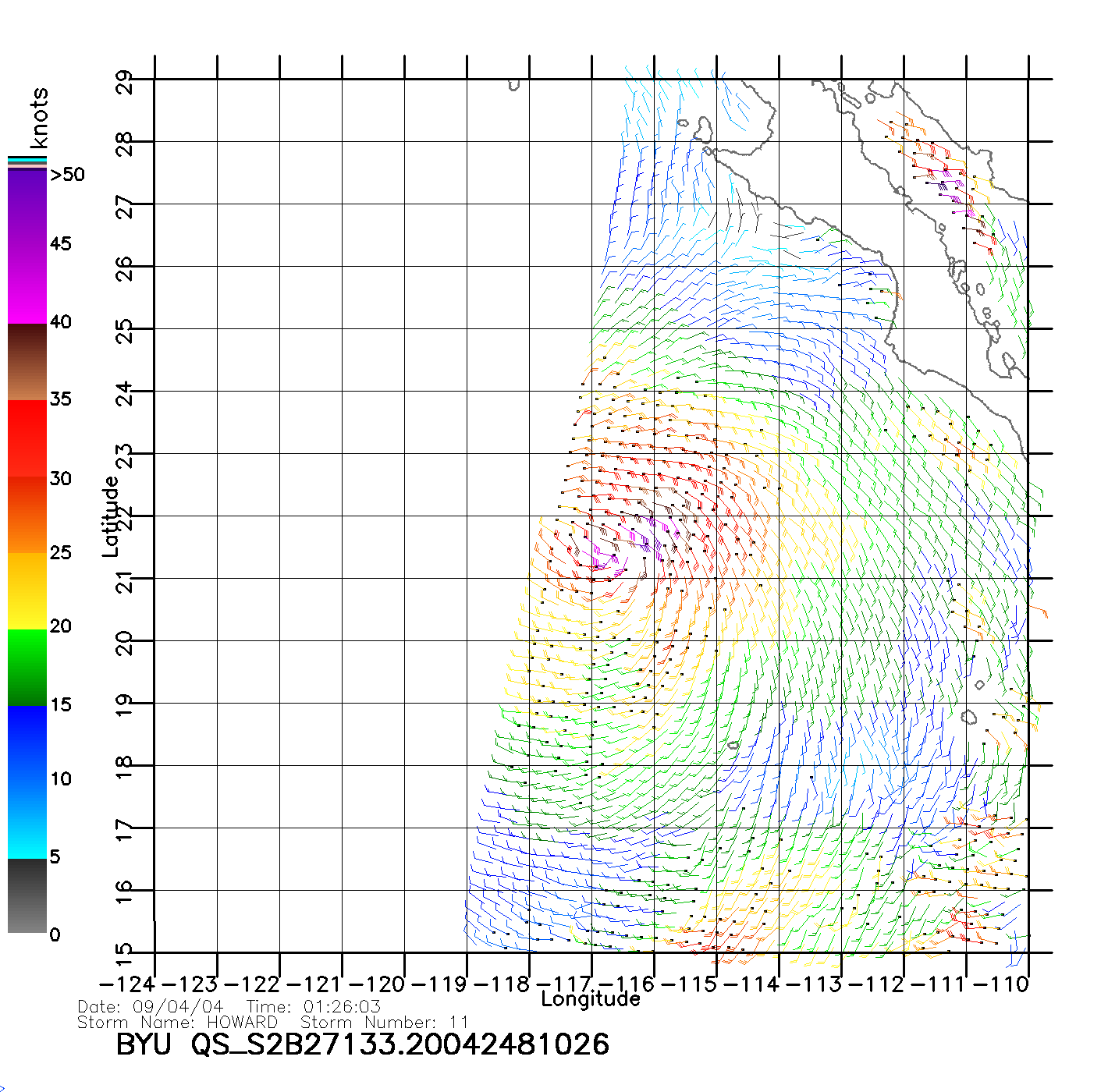This screenshot has height=1092, width=1108.
Task: Click the yellow 20-25 knots color band
Action: coord(27,591)
